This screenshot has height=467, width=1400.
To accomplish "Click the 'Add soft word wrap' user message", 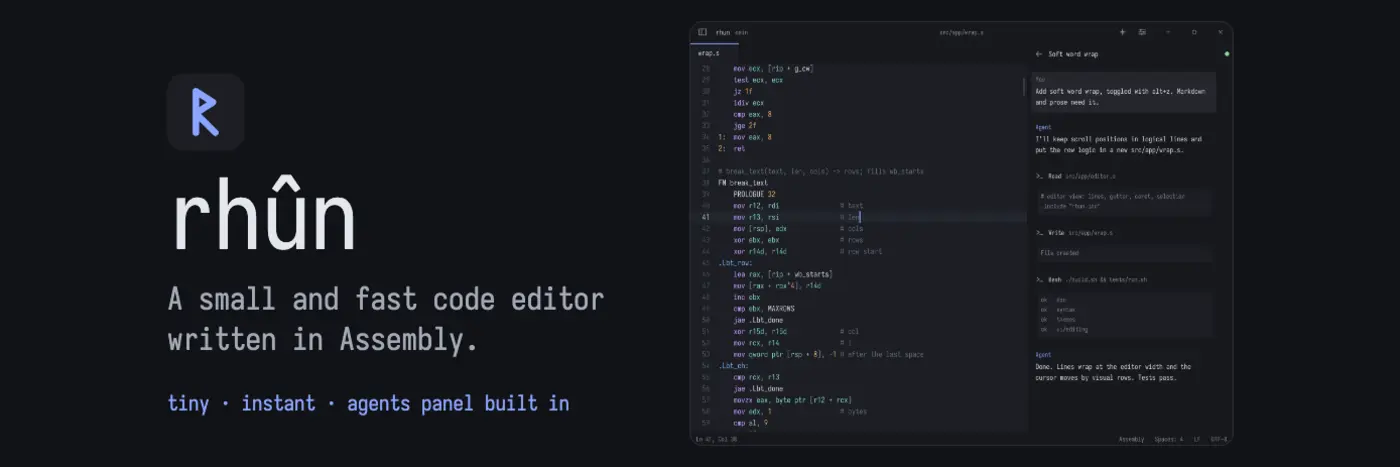I will [1123, 91].
